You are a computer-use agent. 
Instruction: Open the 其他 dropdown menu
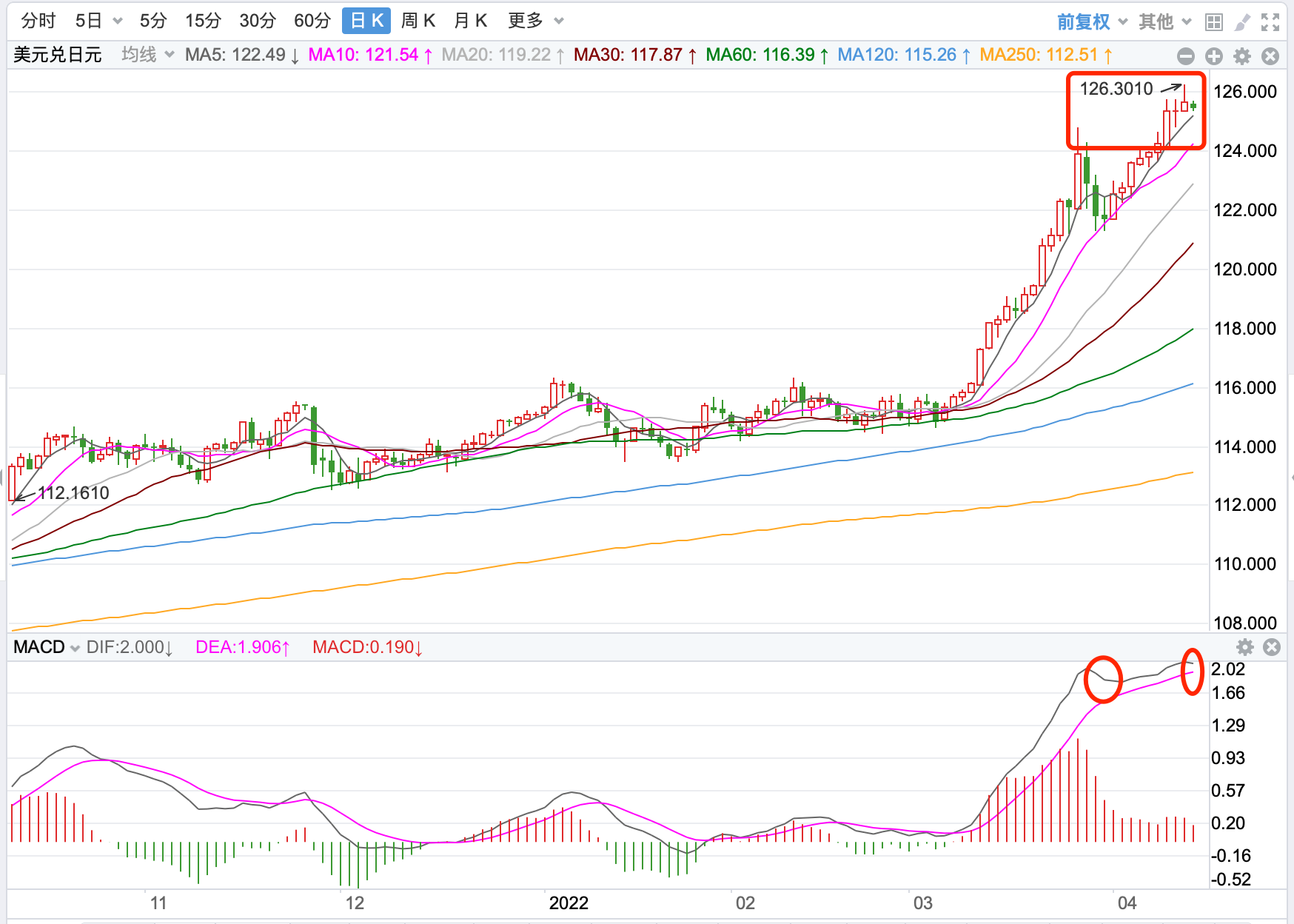coord(1164,22)
